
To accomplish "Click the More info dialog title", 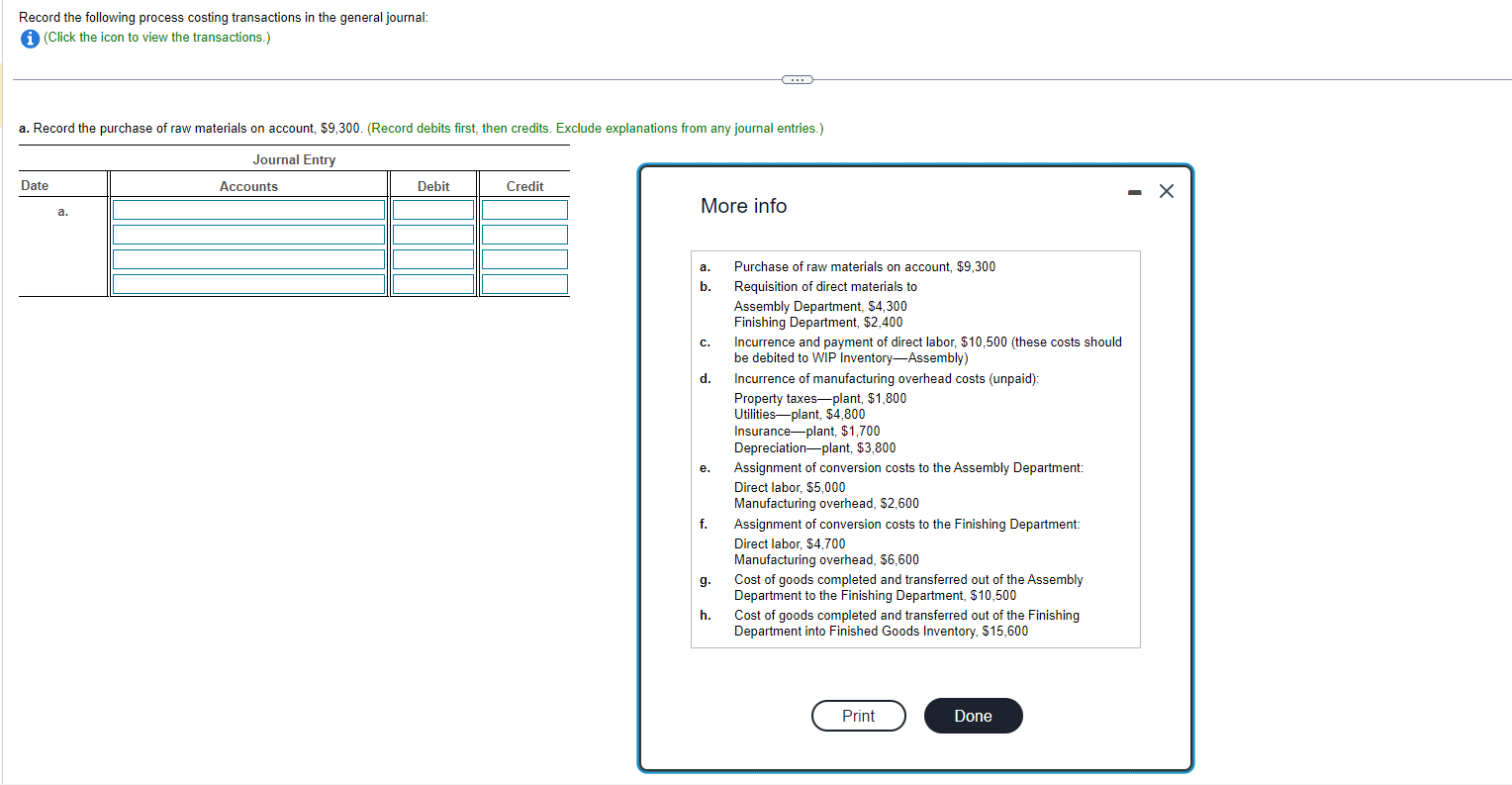I will click(x=743, y=206).
